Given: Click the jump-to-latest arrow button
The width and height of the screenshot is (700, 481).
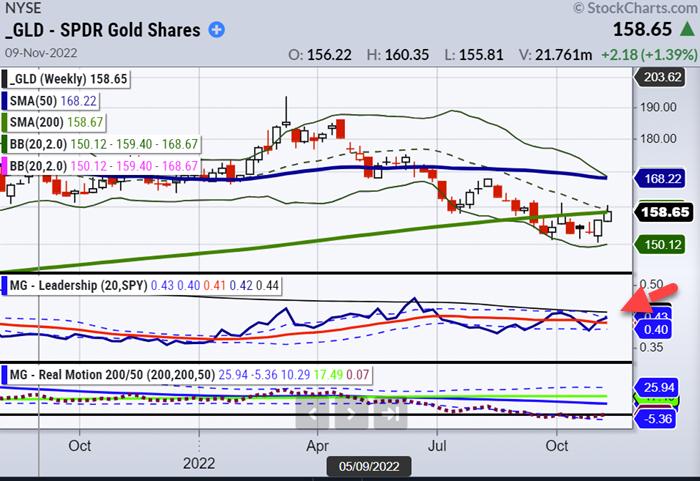Looking at the screenshot, I should (392, 410).
